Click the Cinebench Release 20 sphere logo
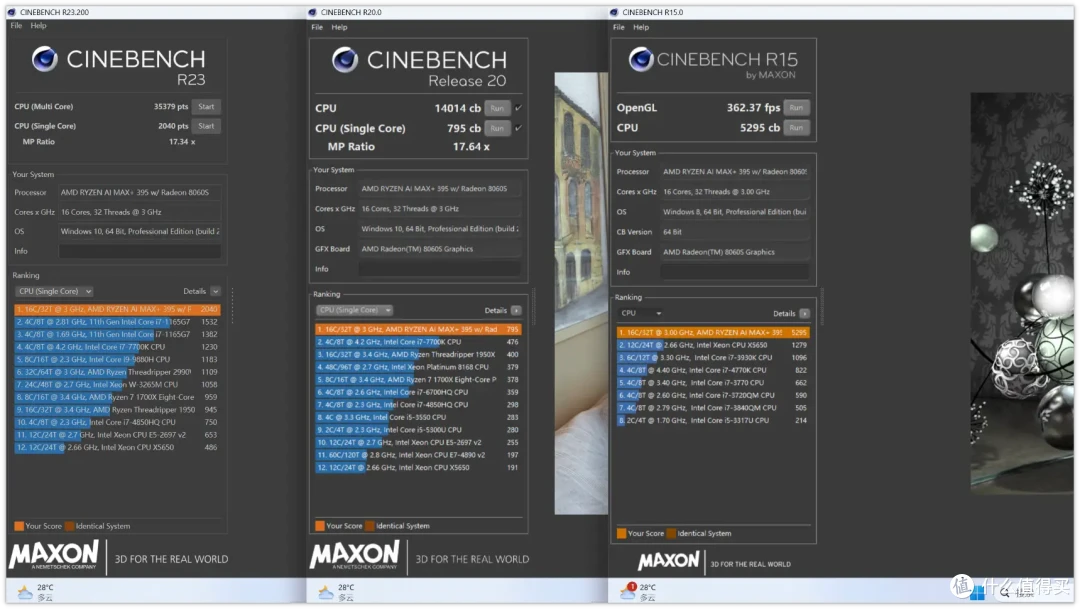 (345, 61)
